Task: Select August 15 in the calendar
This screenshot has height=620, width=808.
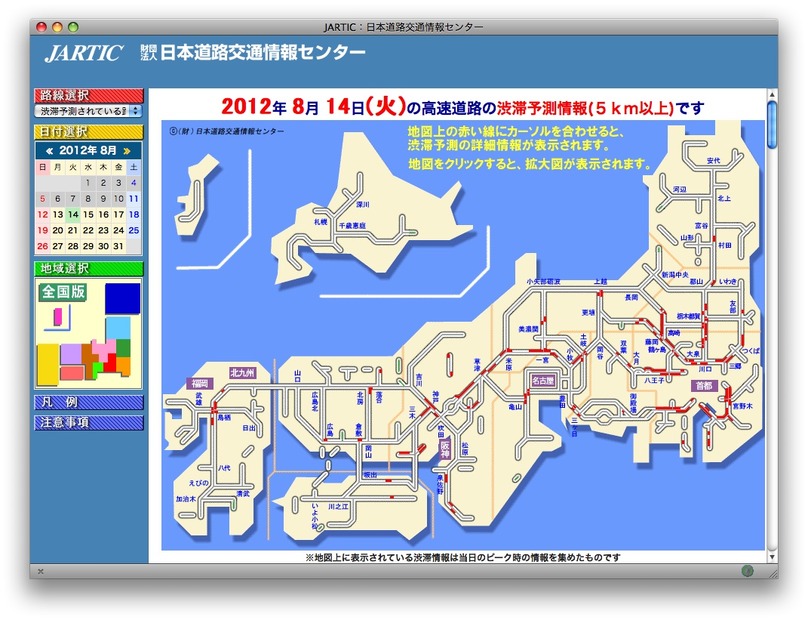Action: [x=88, y=214]
